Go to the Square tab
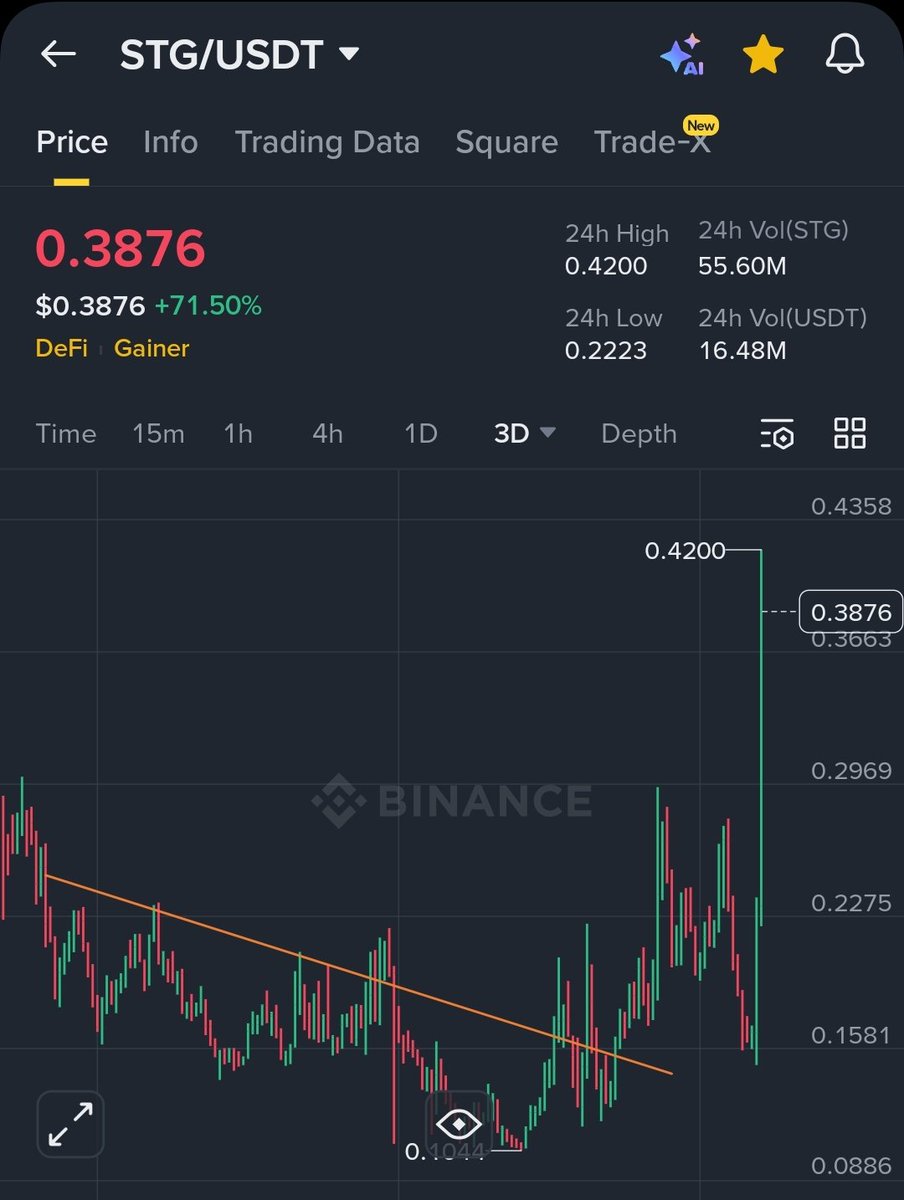The height and width of the screenshot is (1200, 904). tap(506, 142)
